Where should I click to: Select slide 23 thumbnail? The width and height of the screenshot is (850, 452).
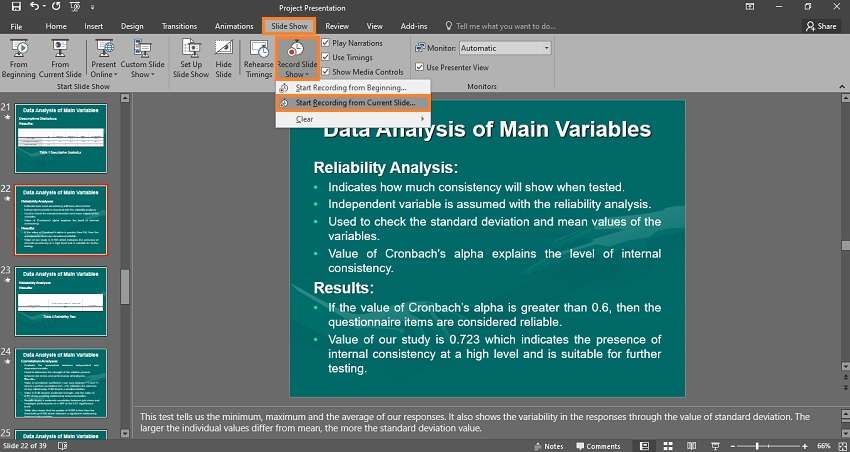point(61,300)
